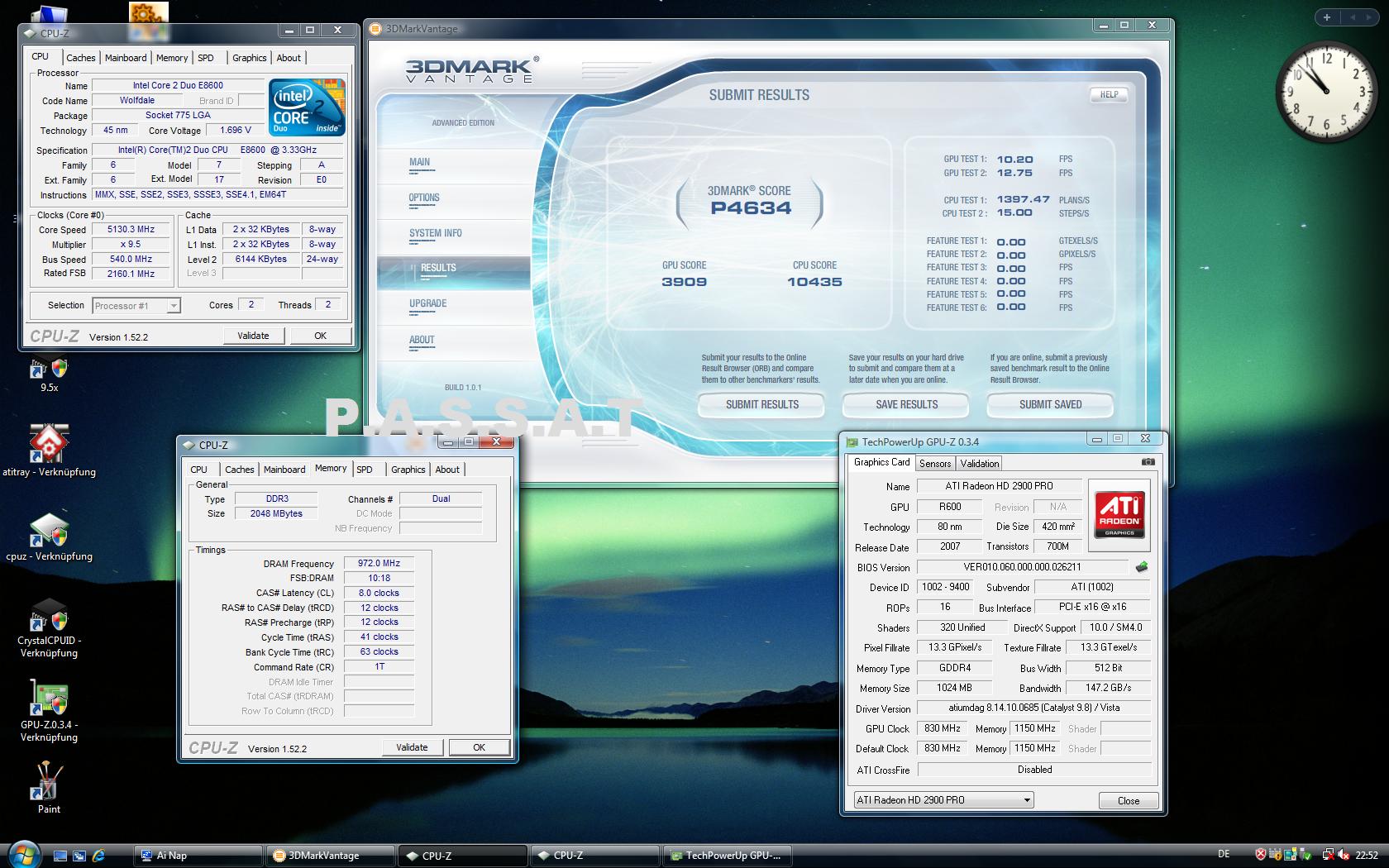Open the Validation tab in GPU-Z
This screenshot has width=1389, height=868.
(x=980, y=464)
